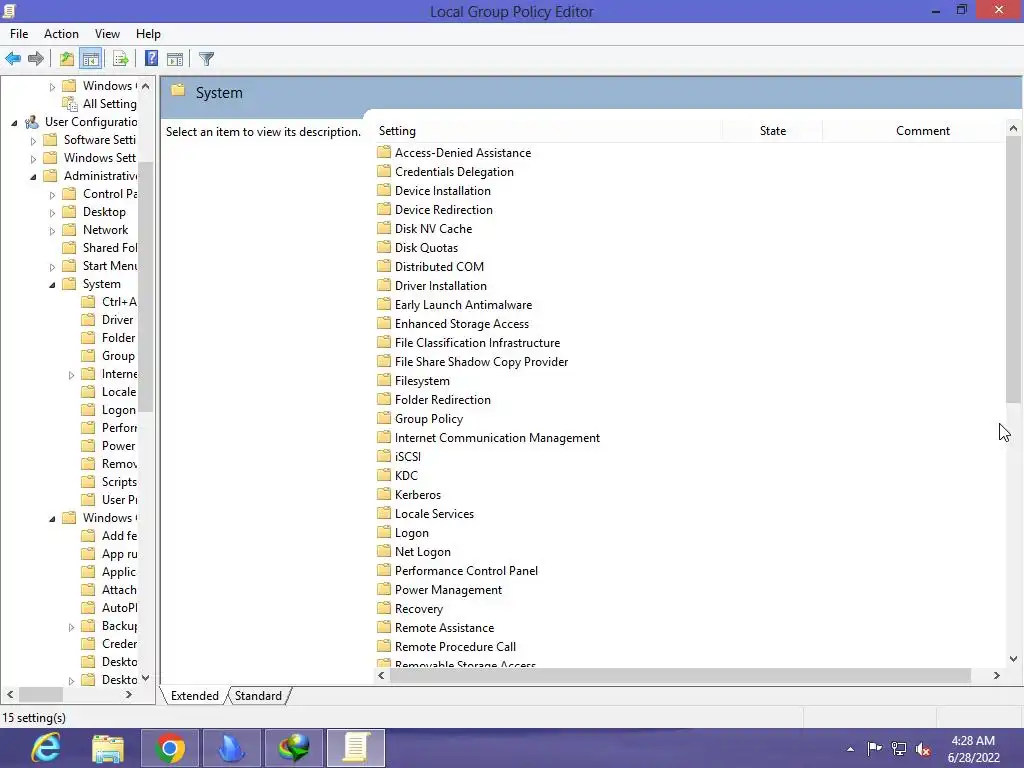Click the muted volume tray icon
1024x768 pixels.
[x=923, y=749]
